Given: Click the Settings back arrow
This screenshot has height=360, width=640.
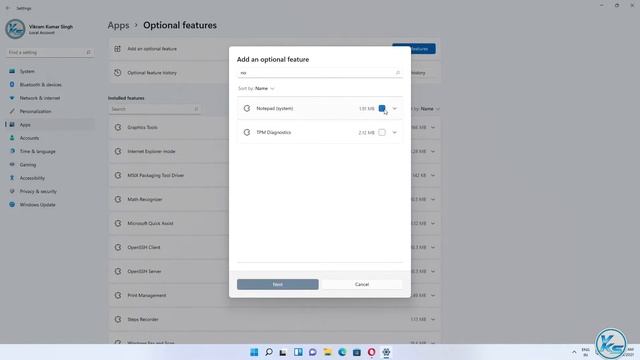Looking at the screenshot, I should click(x=8, y=8).
